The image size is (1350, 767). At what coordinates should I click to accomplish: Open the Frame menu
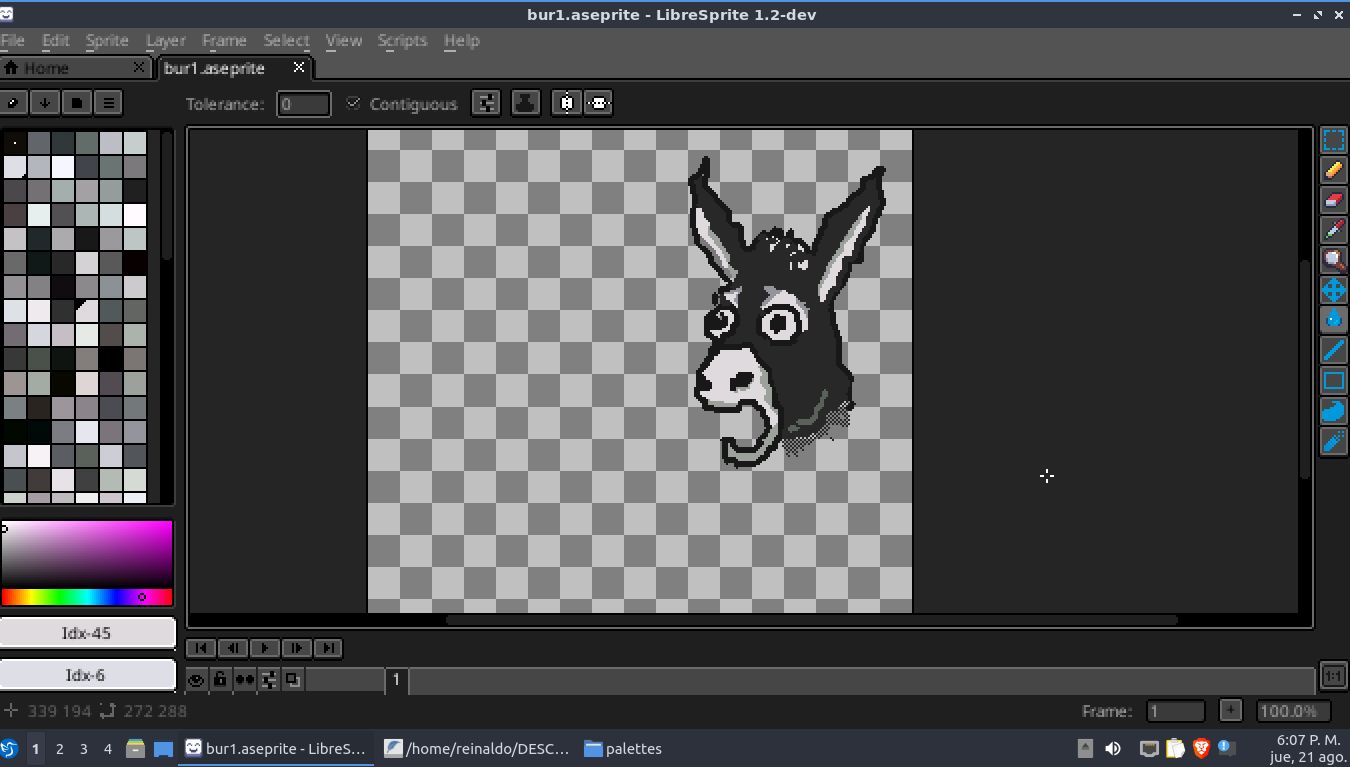point(224,40)
